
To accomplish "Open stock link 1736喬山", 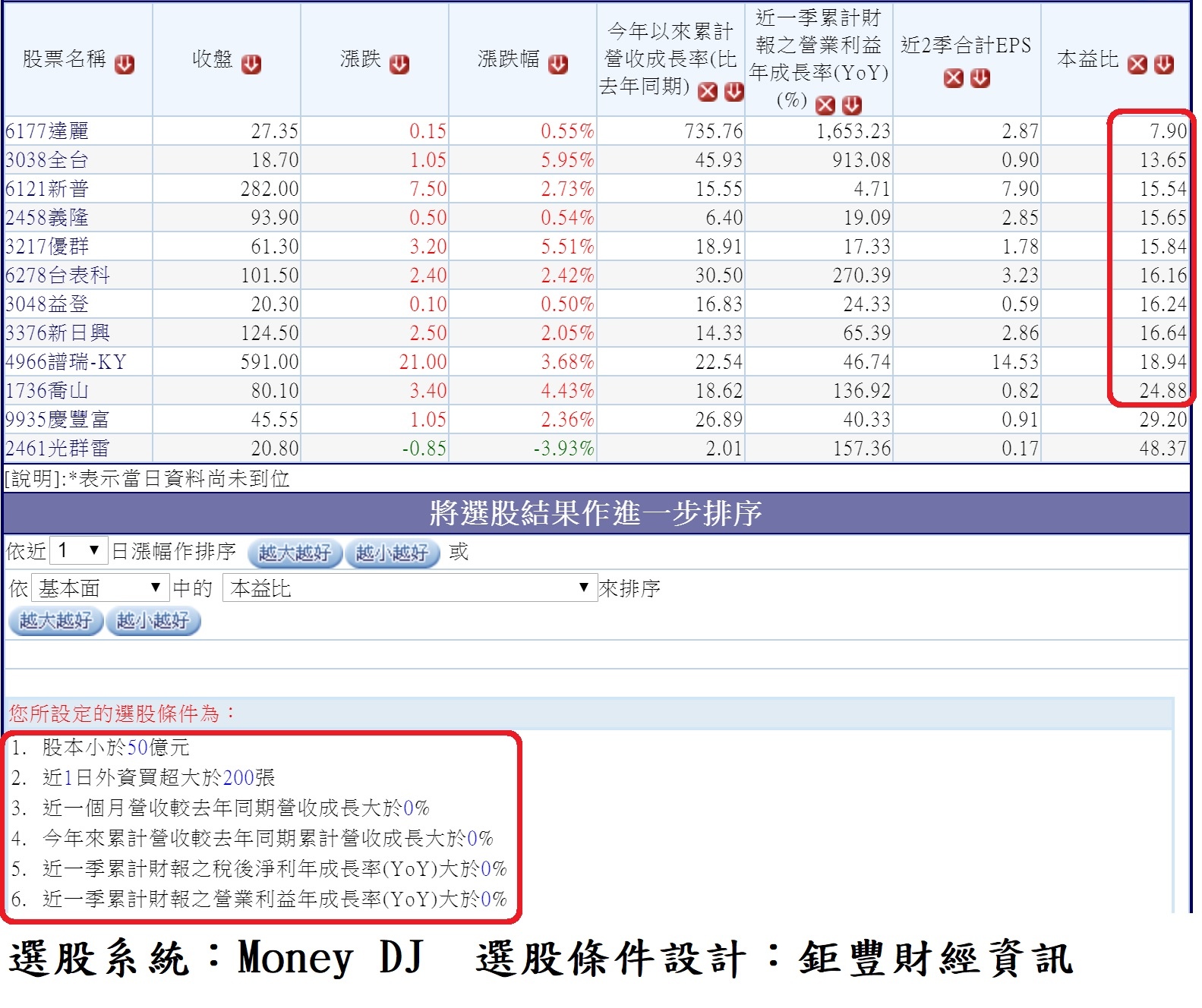I will coord(47,391).
